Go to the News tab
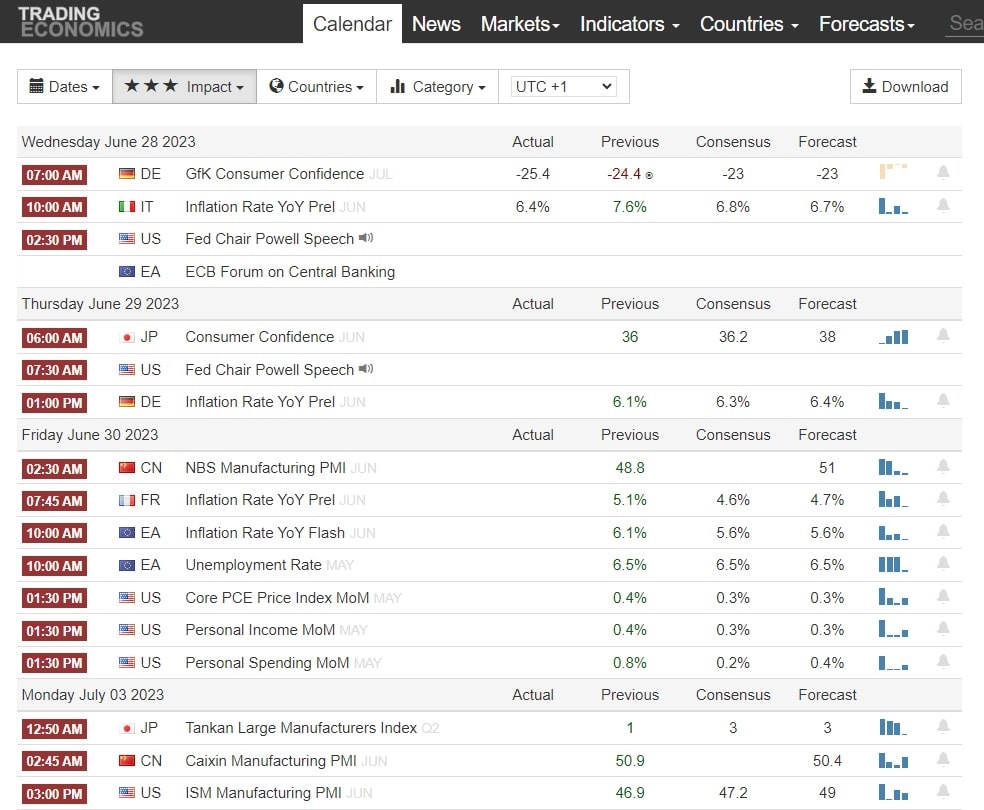 (x=436, y=24)
